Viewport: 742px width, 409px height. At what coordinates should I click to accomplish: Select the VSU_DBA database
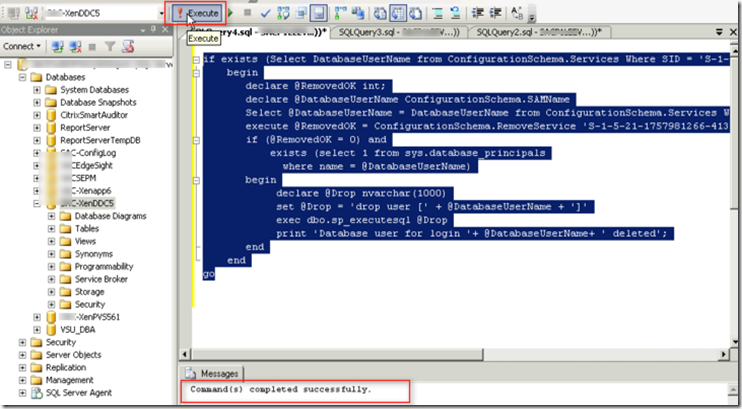pyautogui.click(x=78, y=330)
